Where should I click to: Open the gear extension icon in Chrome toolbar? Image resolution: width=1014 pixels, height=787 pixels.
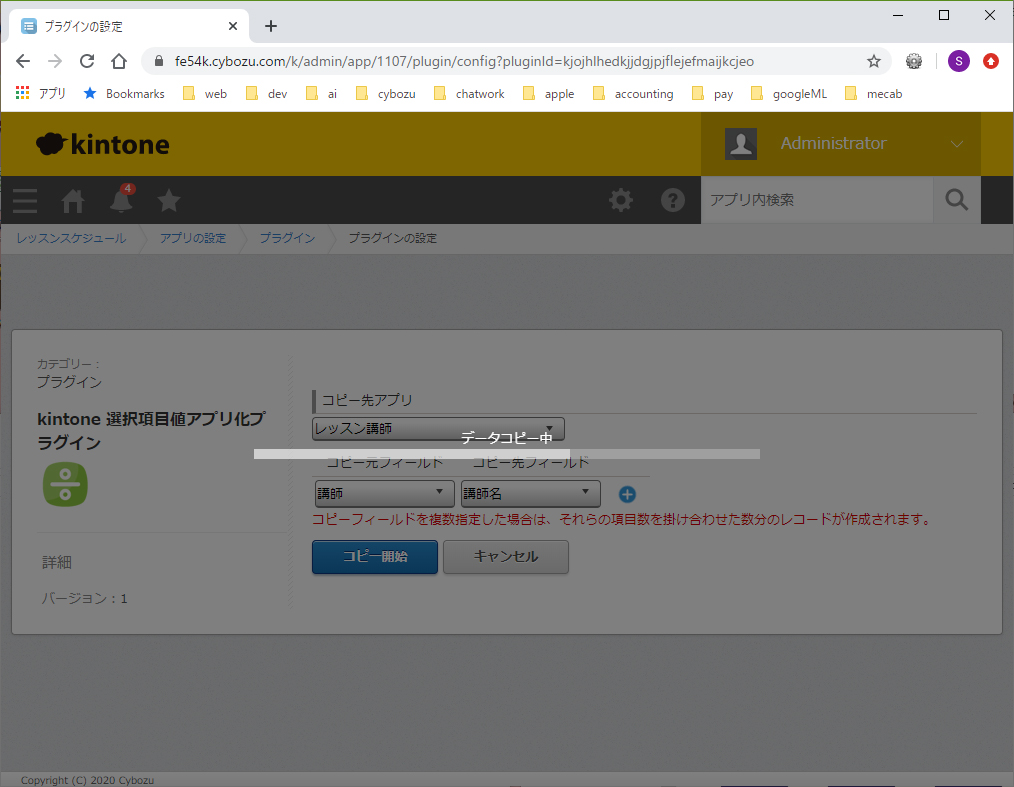point(914,61)
